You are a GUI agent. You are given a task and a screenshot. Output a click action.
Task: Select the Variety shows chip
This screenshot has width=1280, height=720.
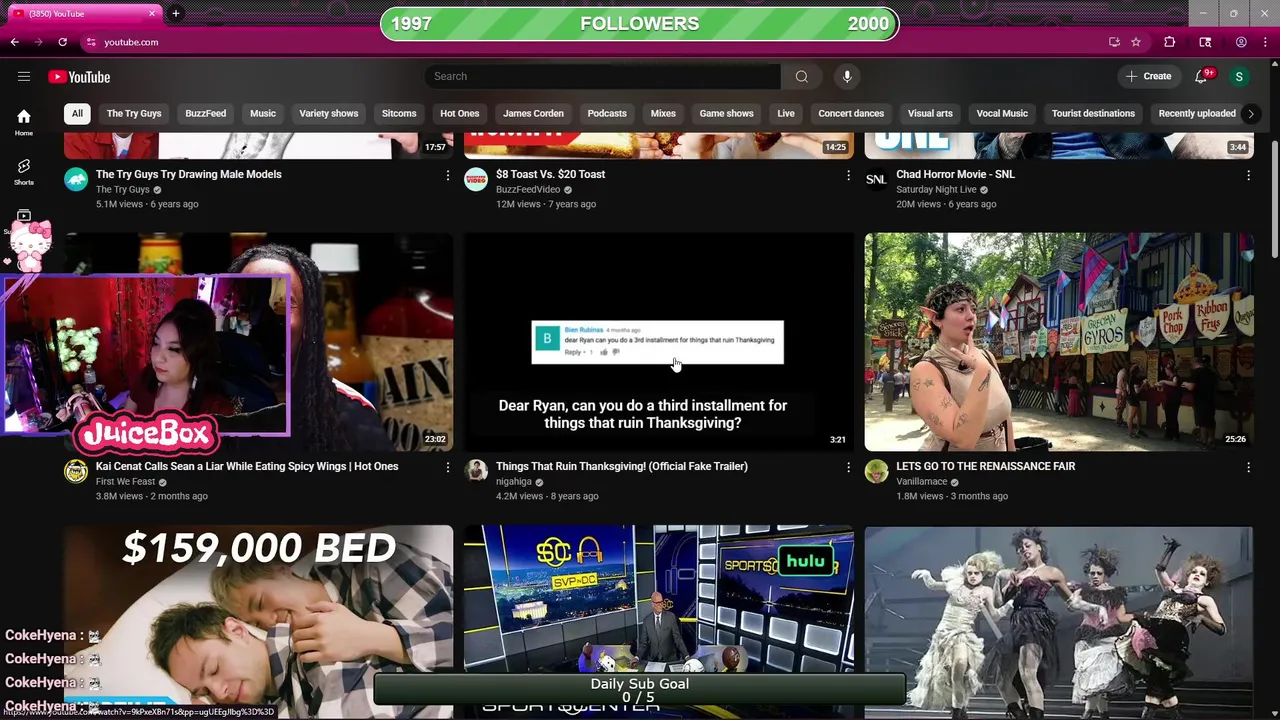coord(329,113)
